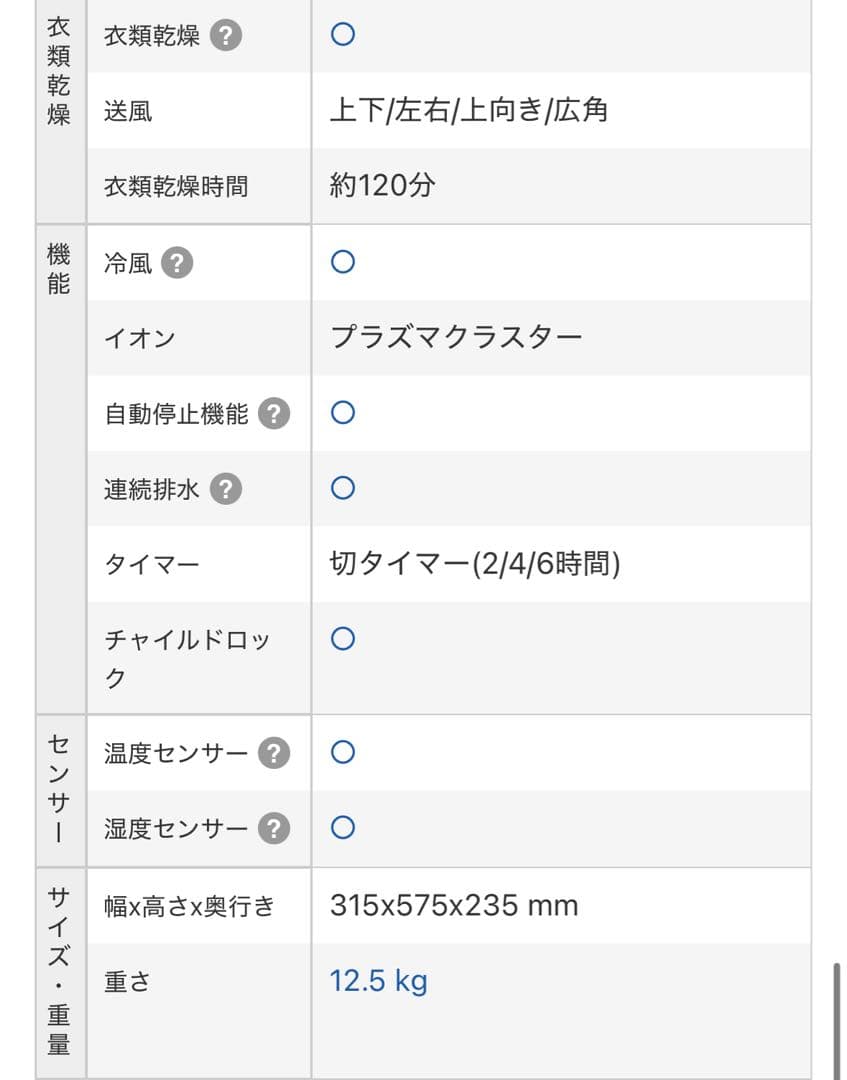Select the 衣類乾燥 circle indicator
Viewport: 847px width, 1080px height.
coord(342,33)
